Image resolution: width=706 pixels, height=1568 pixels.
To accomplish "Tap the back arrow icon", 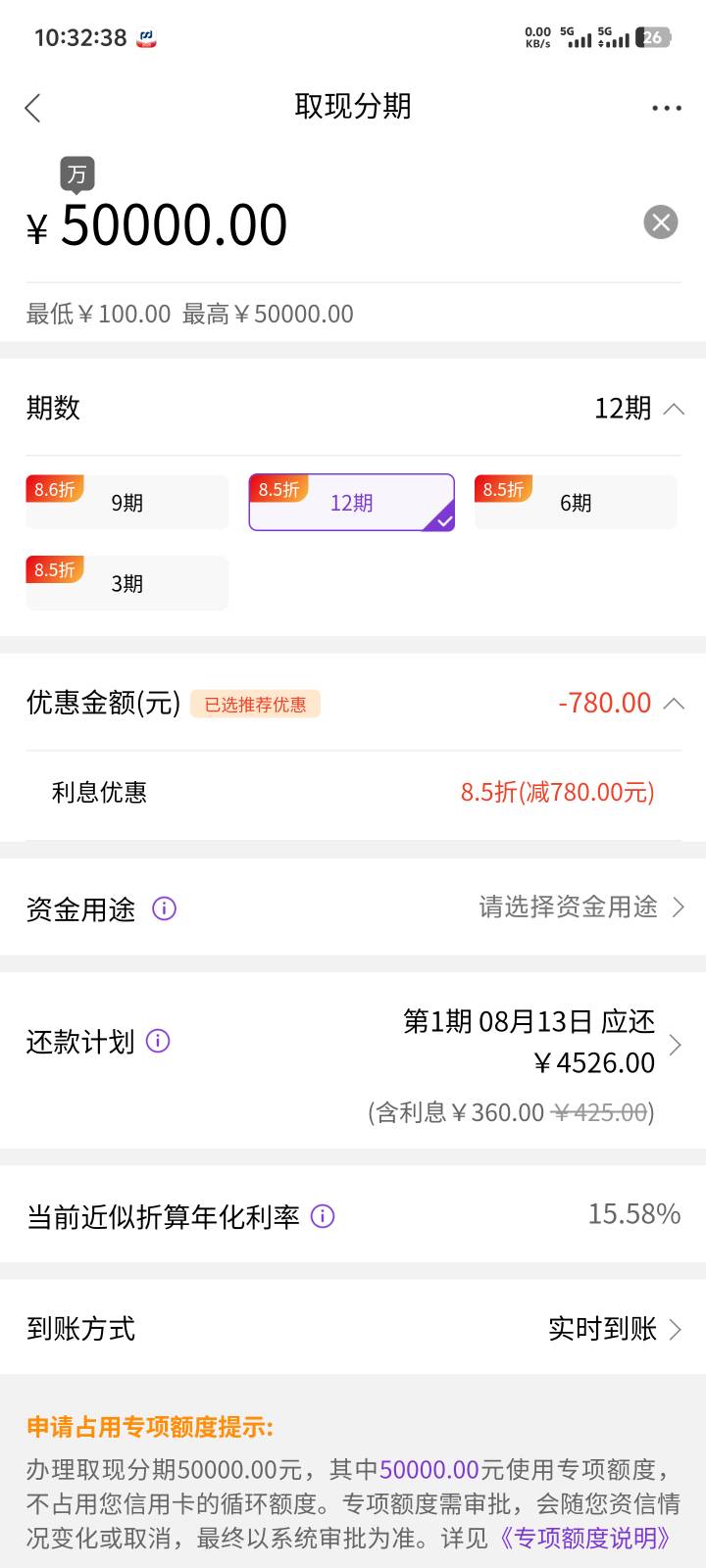I will (x=33, y=108).
